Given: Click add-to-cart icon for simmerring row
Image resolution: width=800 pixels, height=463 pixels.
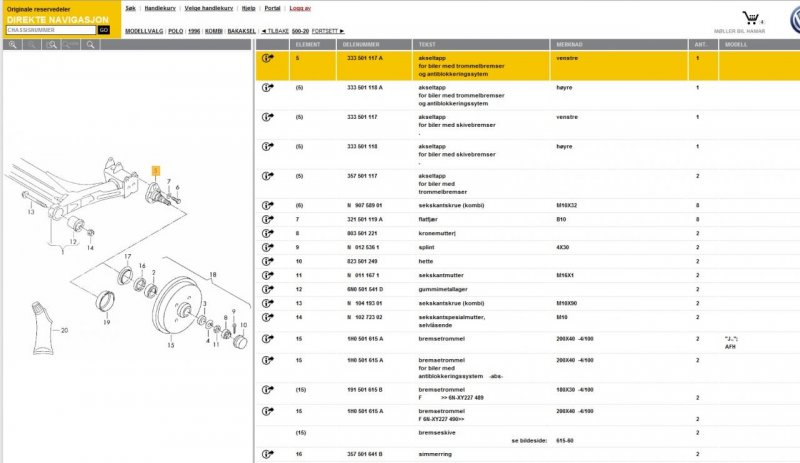Looking at the screenshot, I should click(x=268, y=453).
